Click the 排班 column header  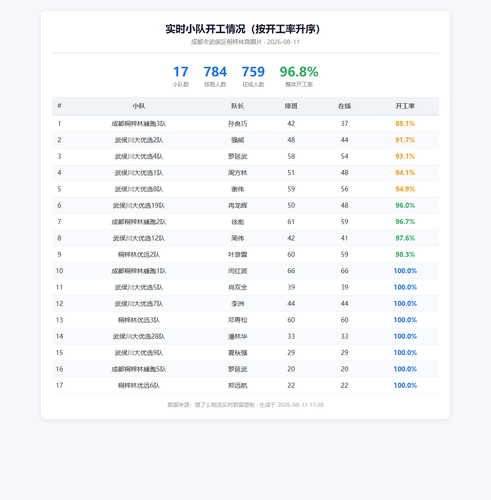pos(291,106)
